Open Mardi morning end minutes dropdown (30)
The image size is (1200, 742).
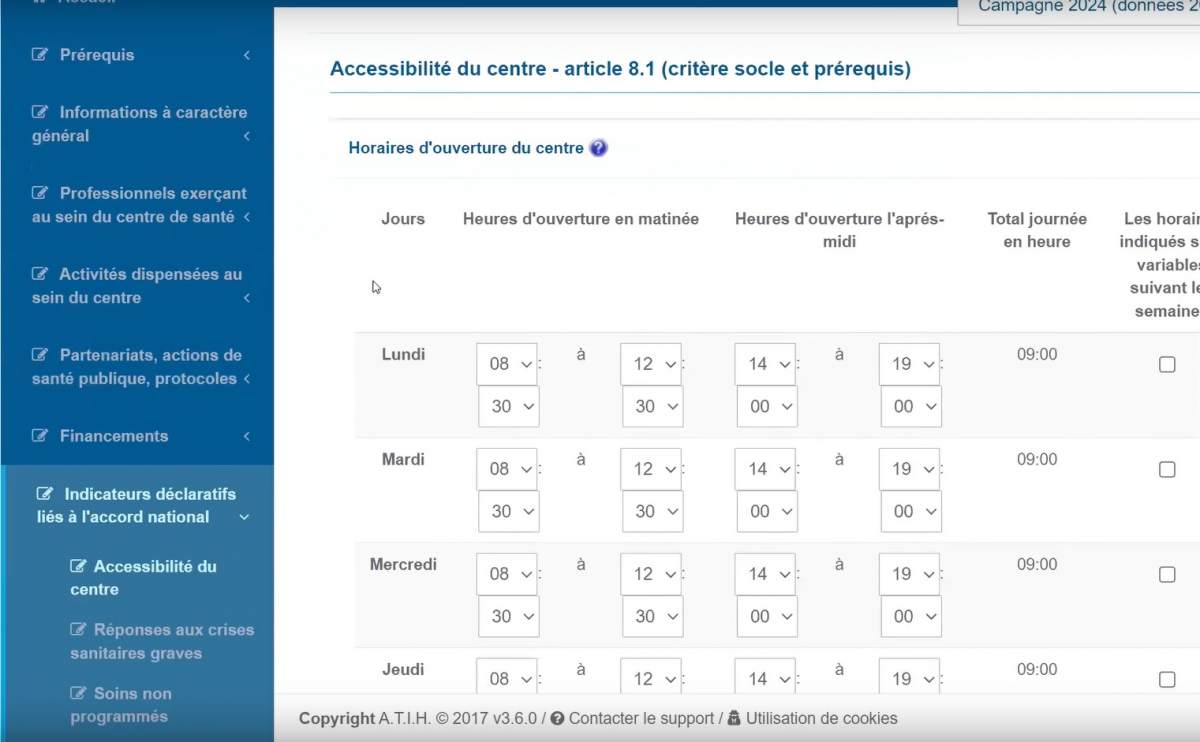[x=653, y=511]
